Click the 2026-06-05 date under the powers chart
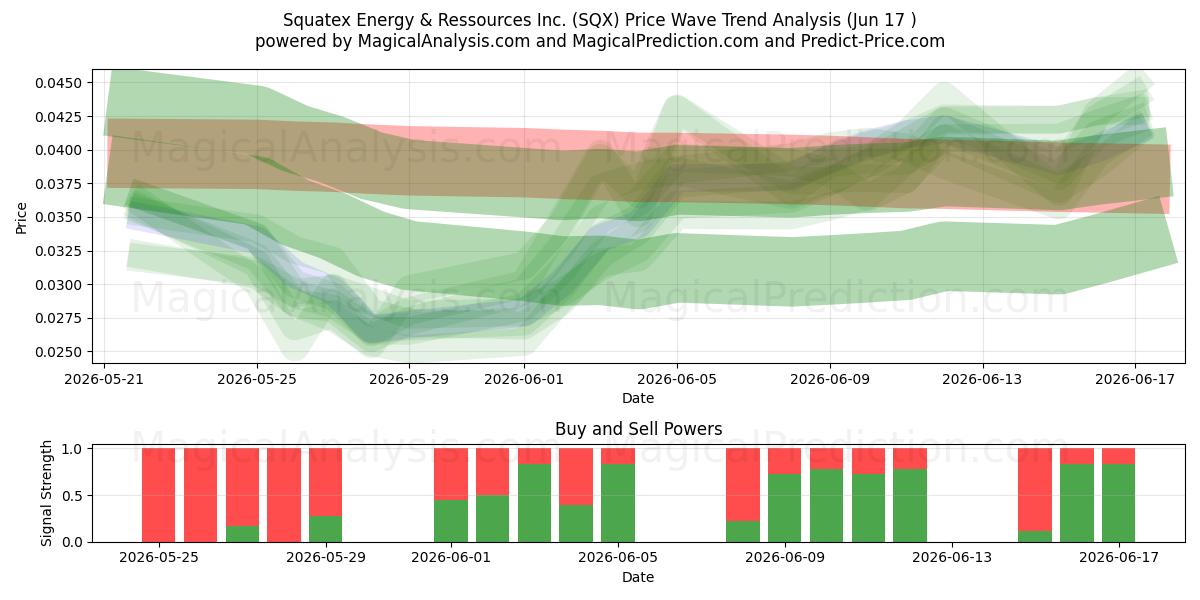The width and height of the screenshot is (1200, 600). click(618, 558)
